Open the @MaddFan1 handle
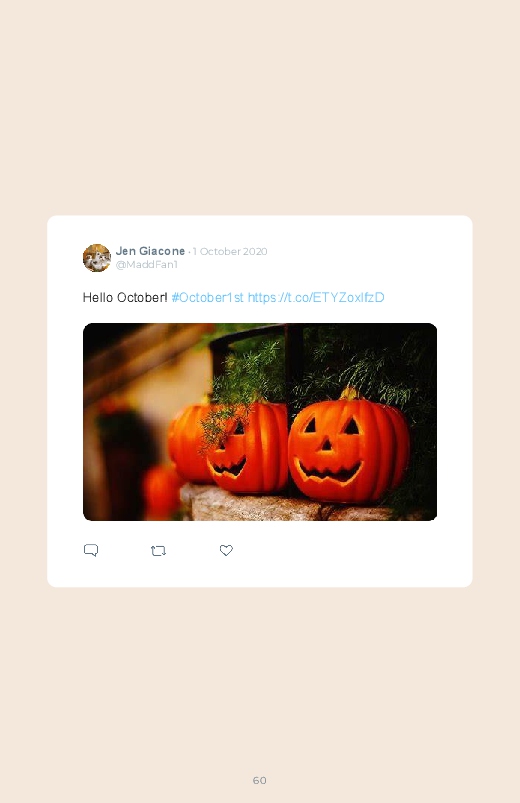520x803 pixels. tap(147, 265)
